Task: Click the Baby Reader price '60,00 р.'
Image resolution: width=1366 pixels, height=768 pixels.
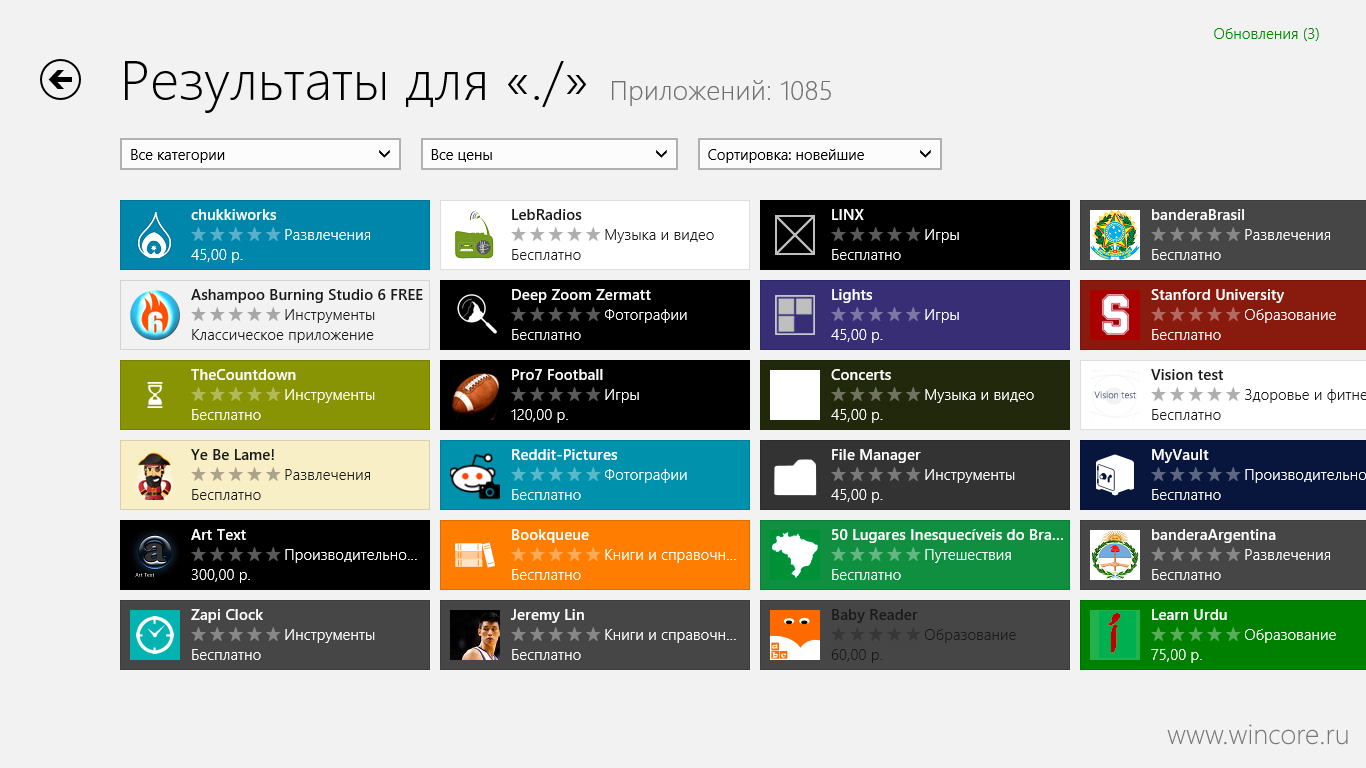Action: [857, 655]
